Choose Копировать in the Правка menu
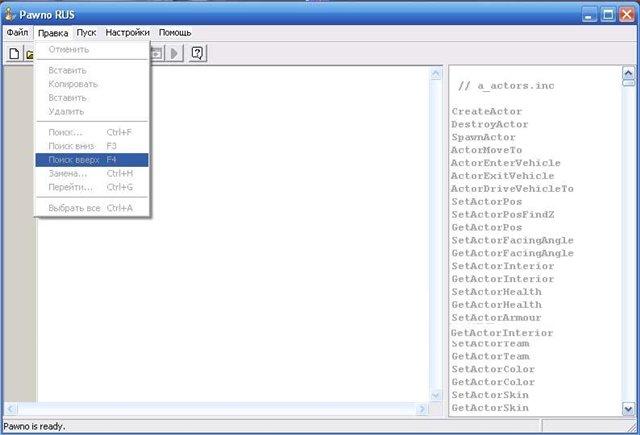The image size is (640, 435). tap(92, 84)
